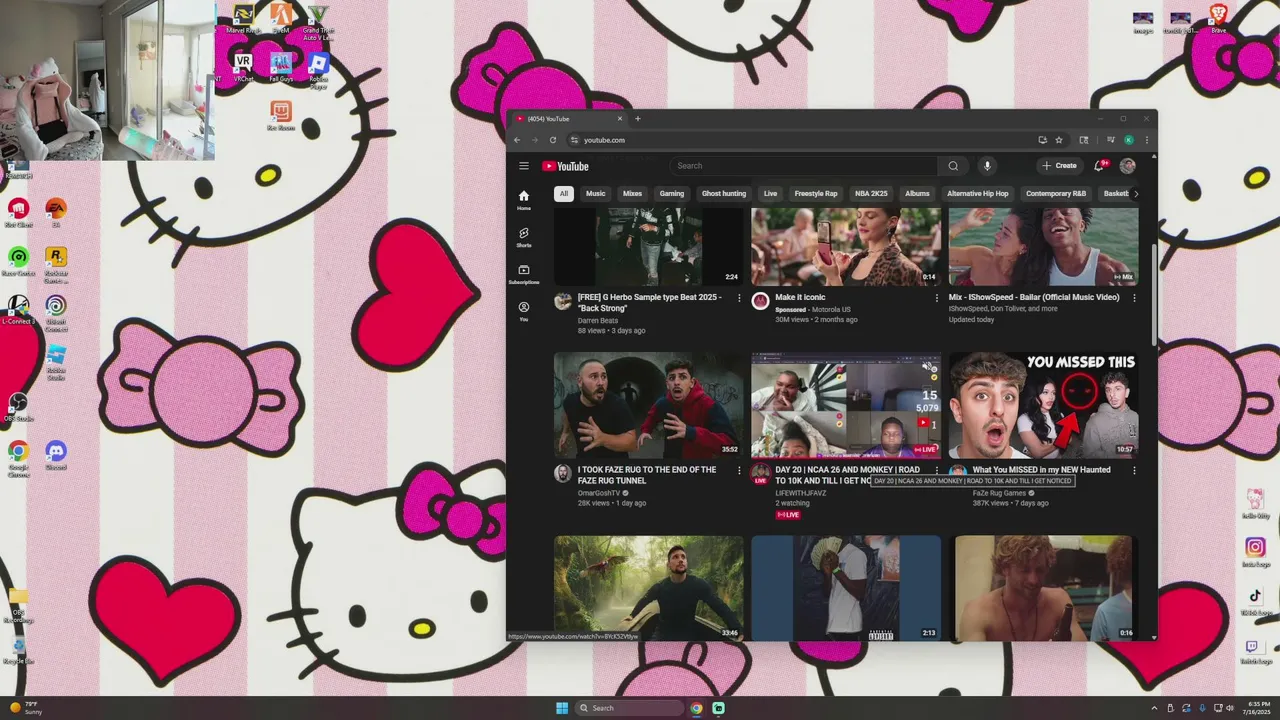
Task: Open options for FaZe Rug tunnel video
Action: pos(739,470)
